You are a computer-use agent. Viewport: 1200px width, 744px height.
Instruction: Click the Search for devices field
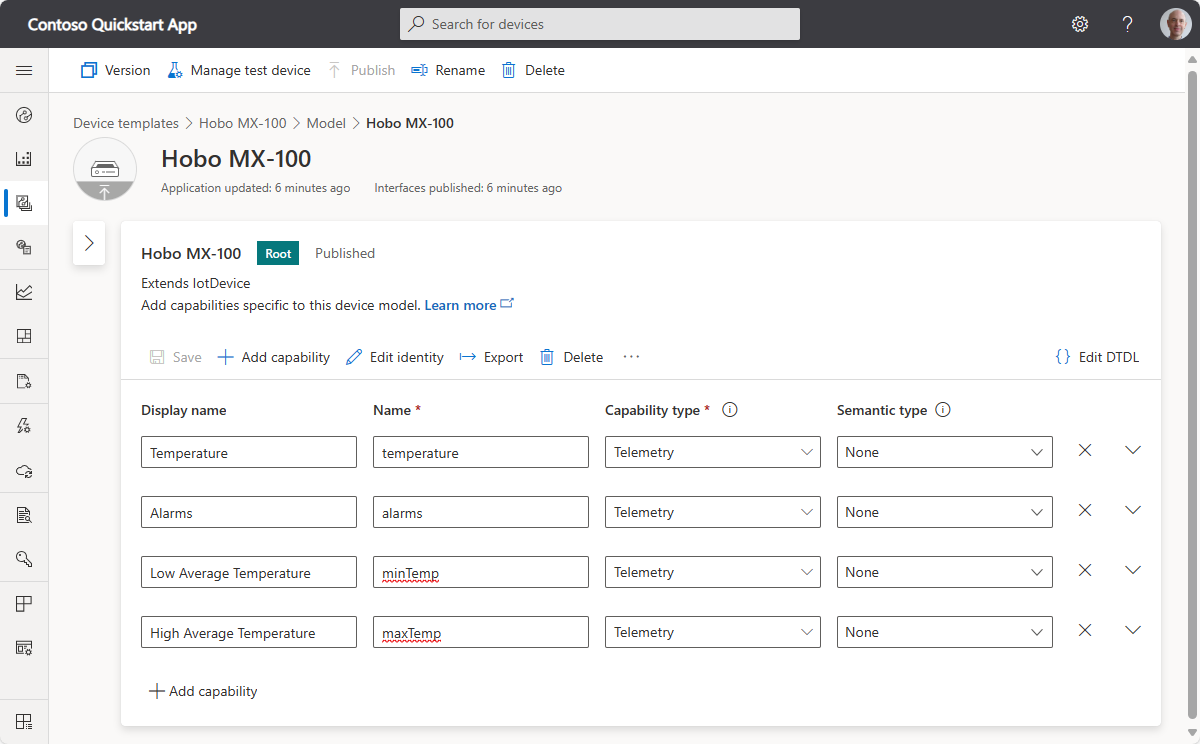click(x=600, y=24)
